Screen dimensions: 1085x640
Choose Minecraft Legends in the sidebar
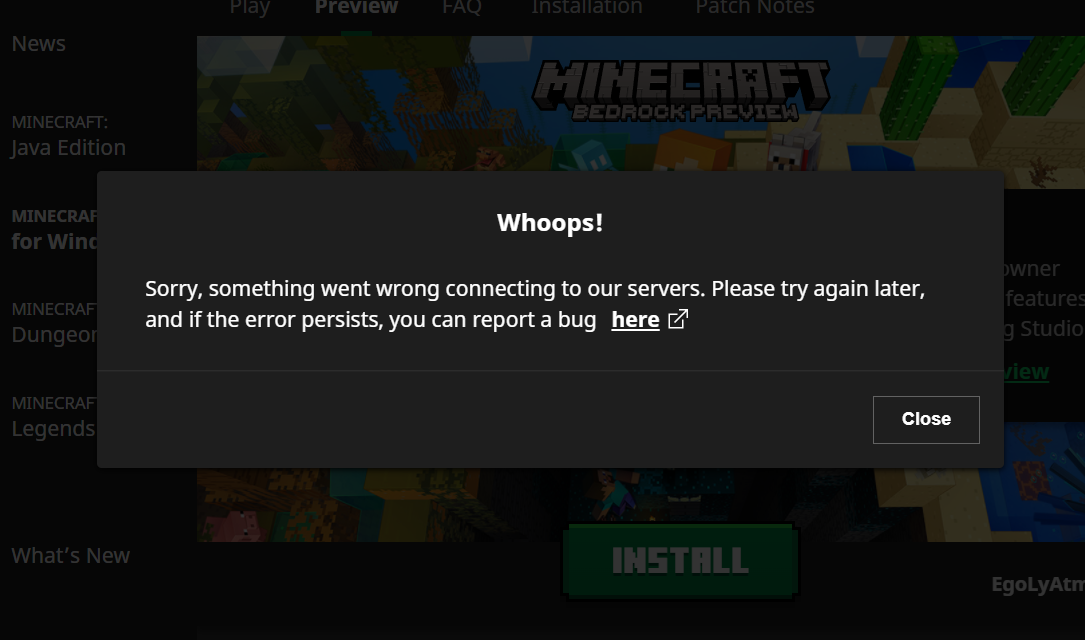[53, 417]
